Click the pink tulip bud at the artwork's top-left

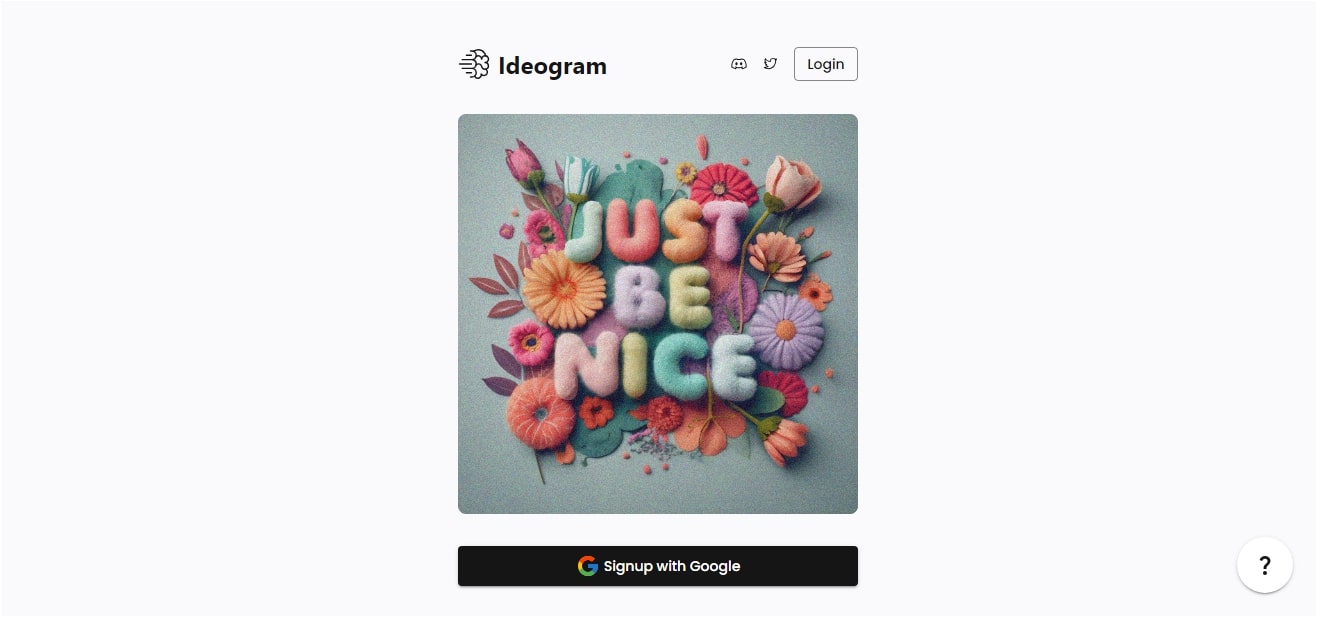click(523, 164)
